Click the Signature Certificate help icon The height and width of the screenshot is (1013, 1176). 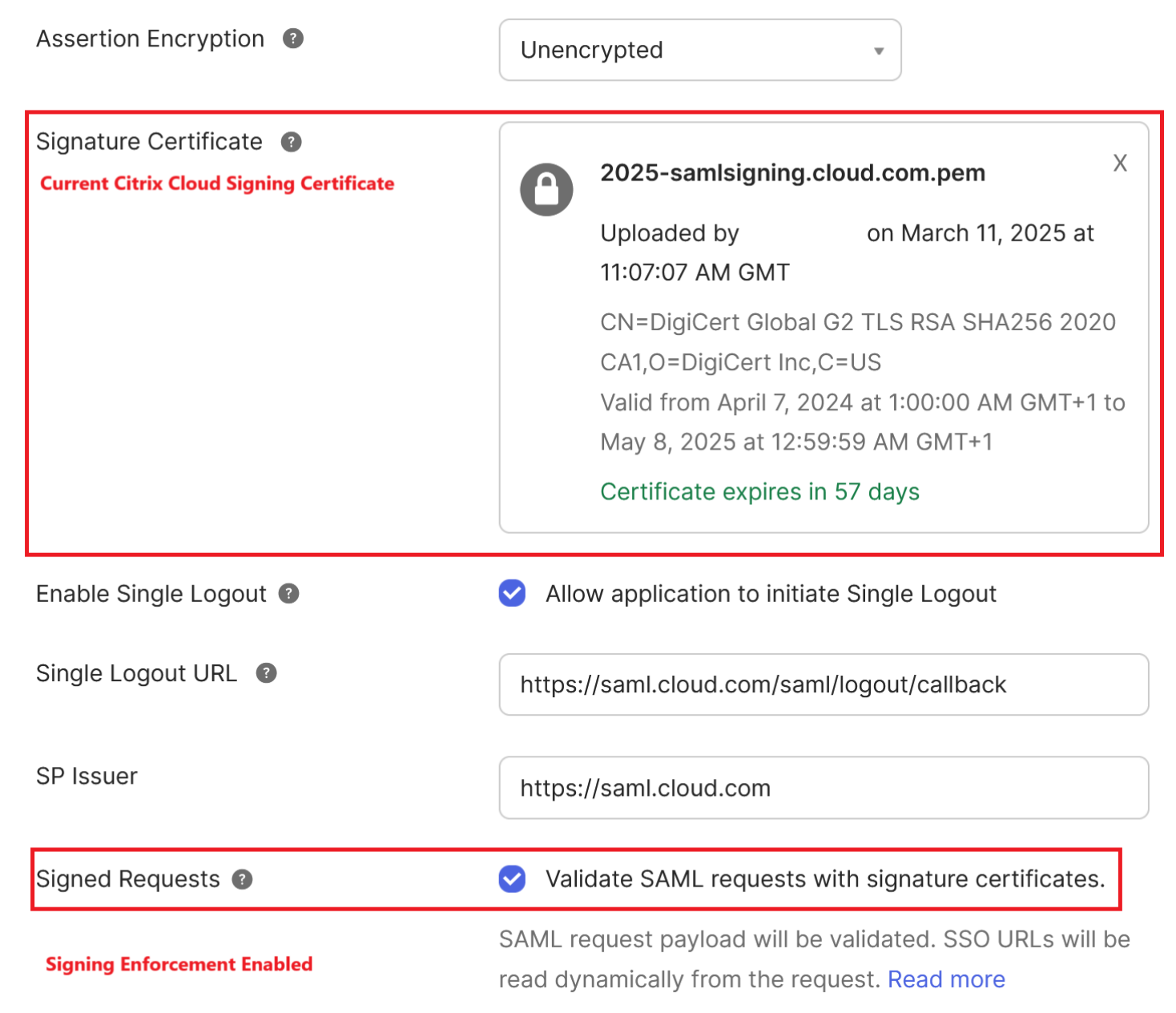point(292,142)
